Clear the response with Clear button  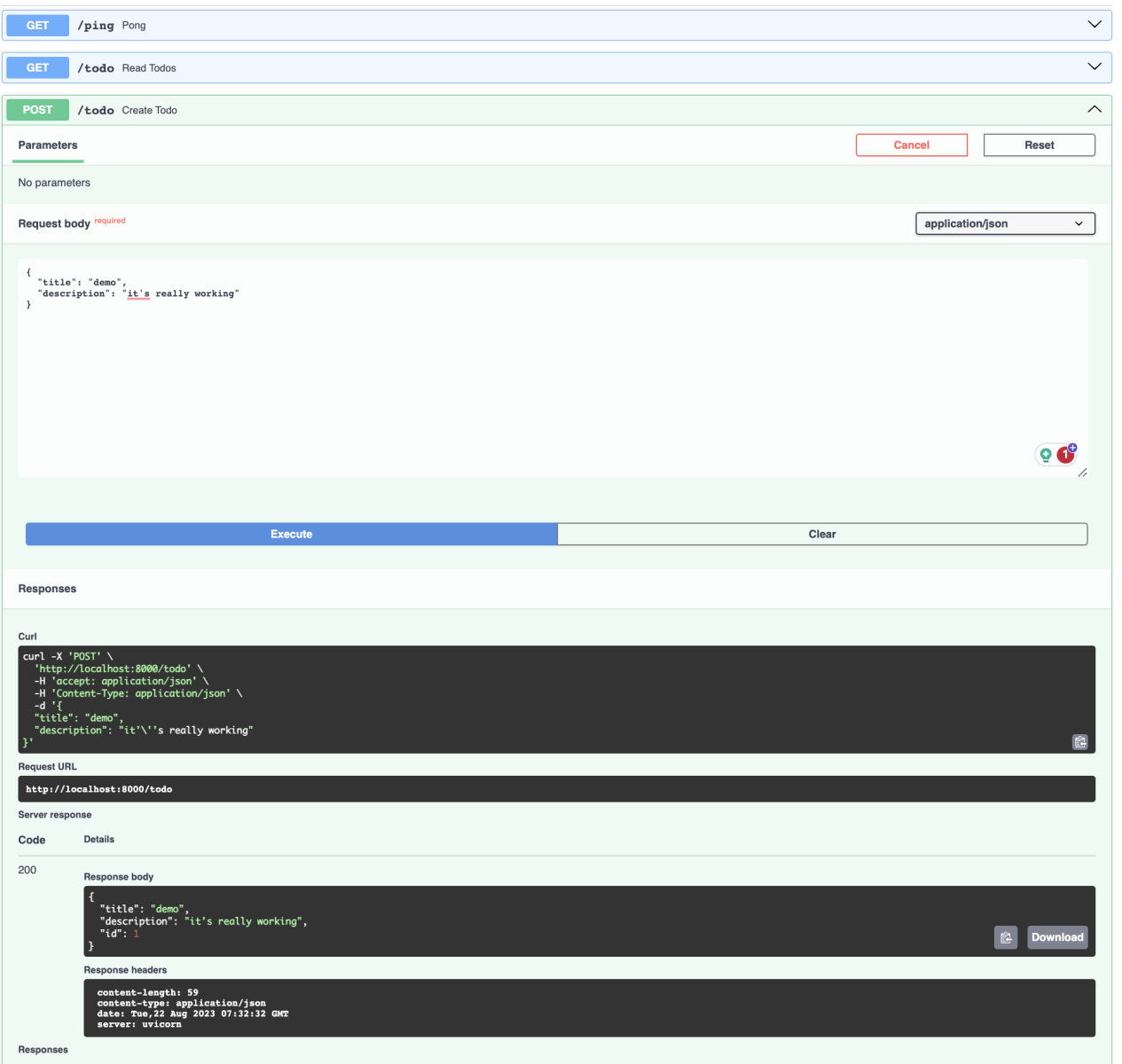coord(821,534)
